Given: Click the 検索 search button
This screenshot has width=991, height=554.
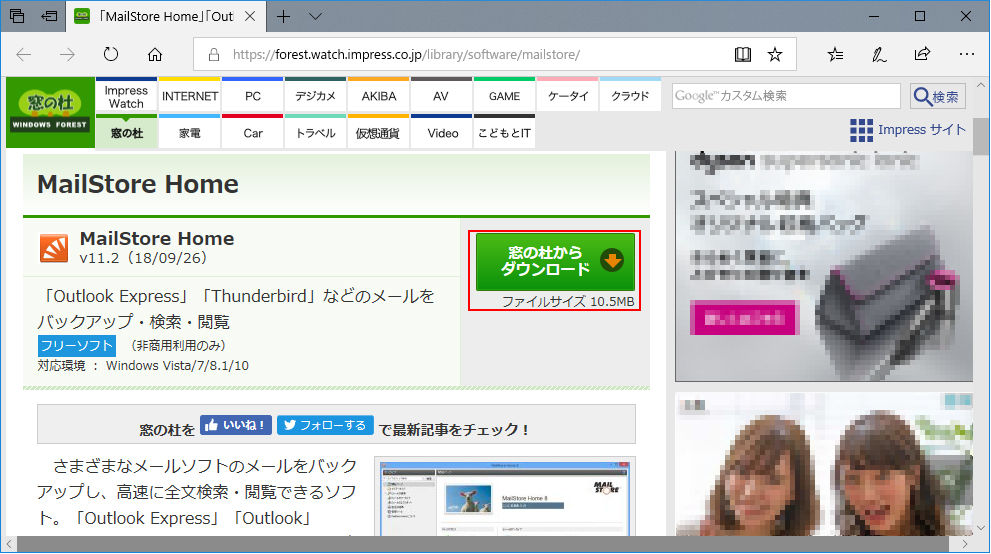Looking at the screenshot, I should 937,97.
